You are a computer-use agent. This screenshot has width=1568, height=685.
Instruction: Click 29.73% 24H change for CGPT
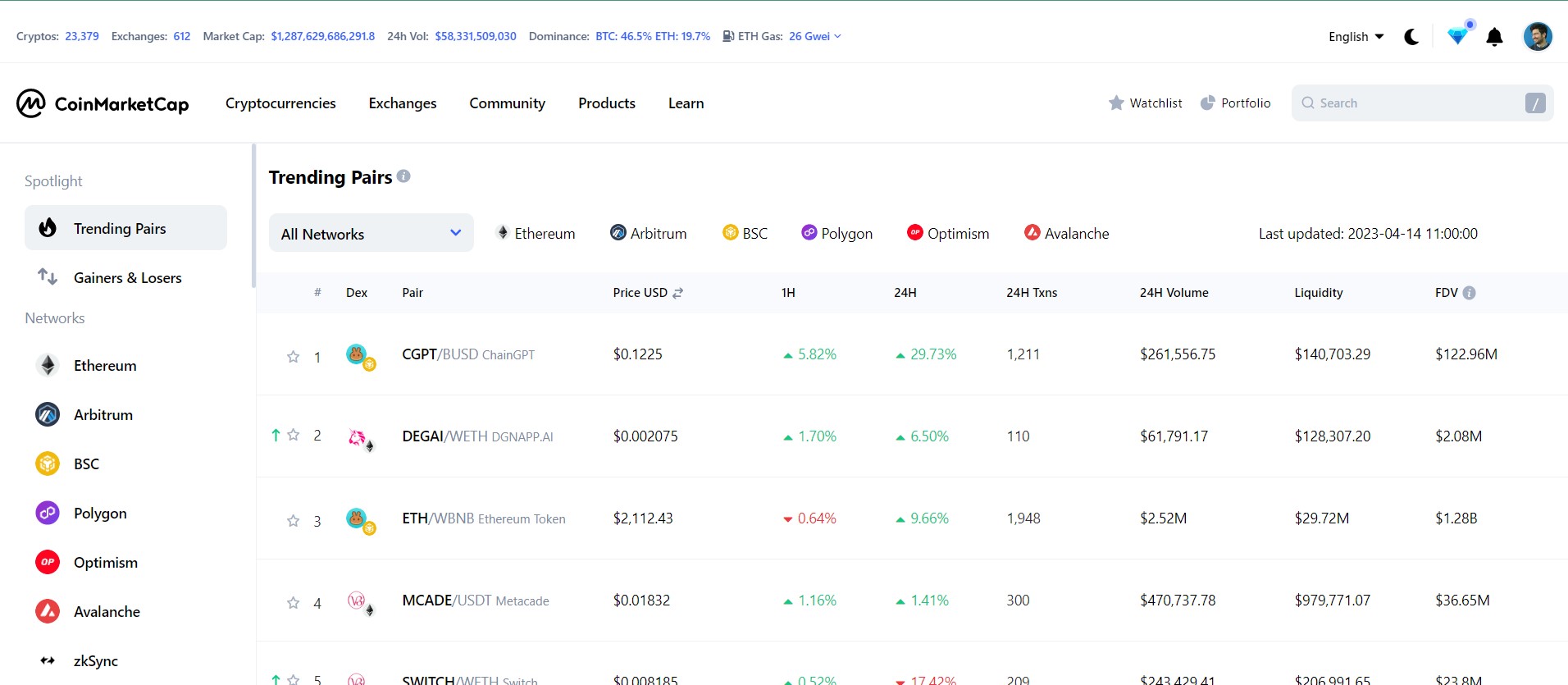pos(926,354)
